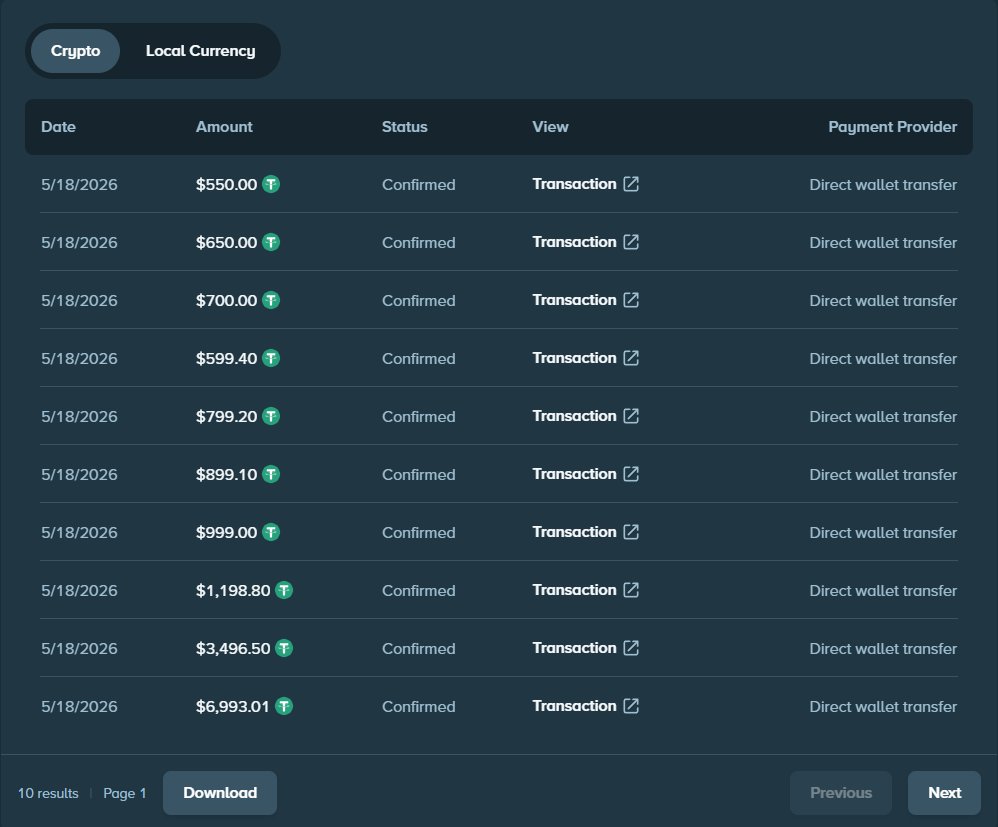Open the Transaction link for $899.10

click(574, 474)
